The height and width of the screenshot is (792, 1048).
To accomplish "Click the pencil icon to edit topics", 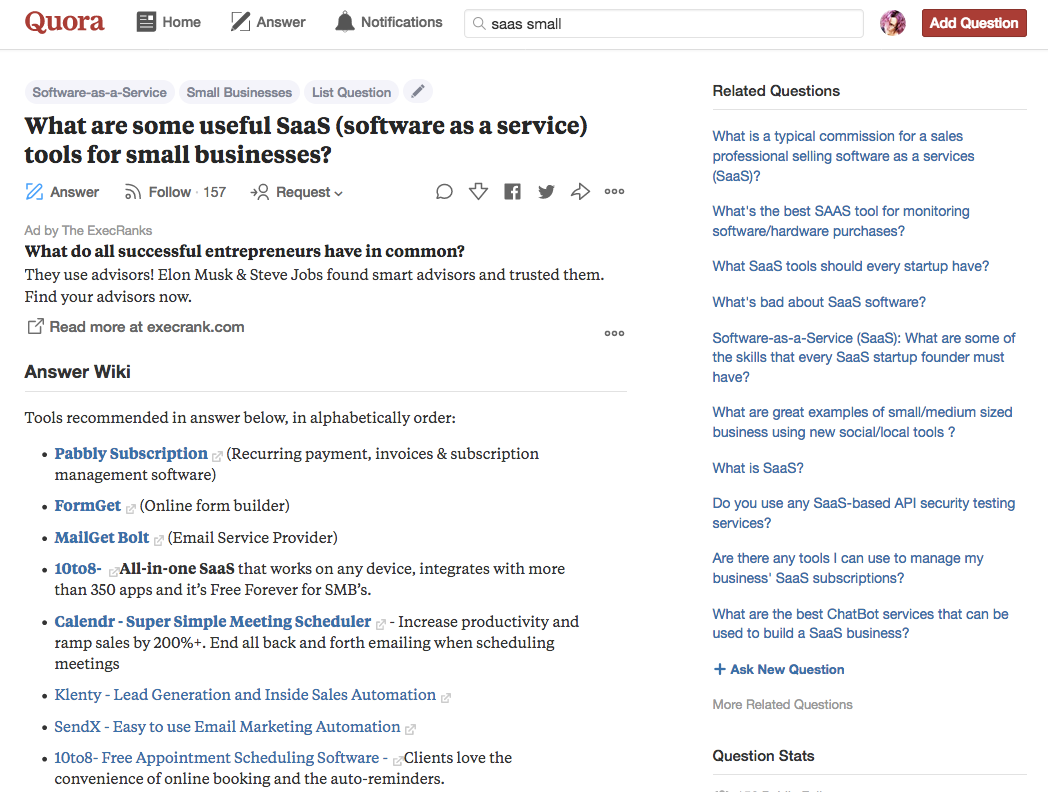I will point(418,92).
